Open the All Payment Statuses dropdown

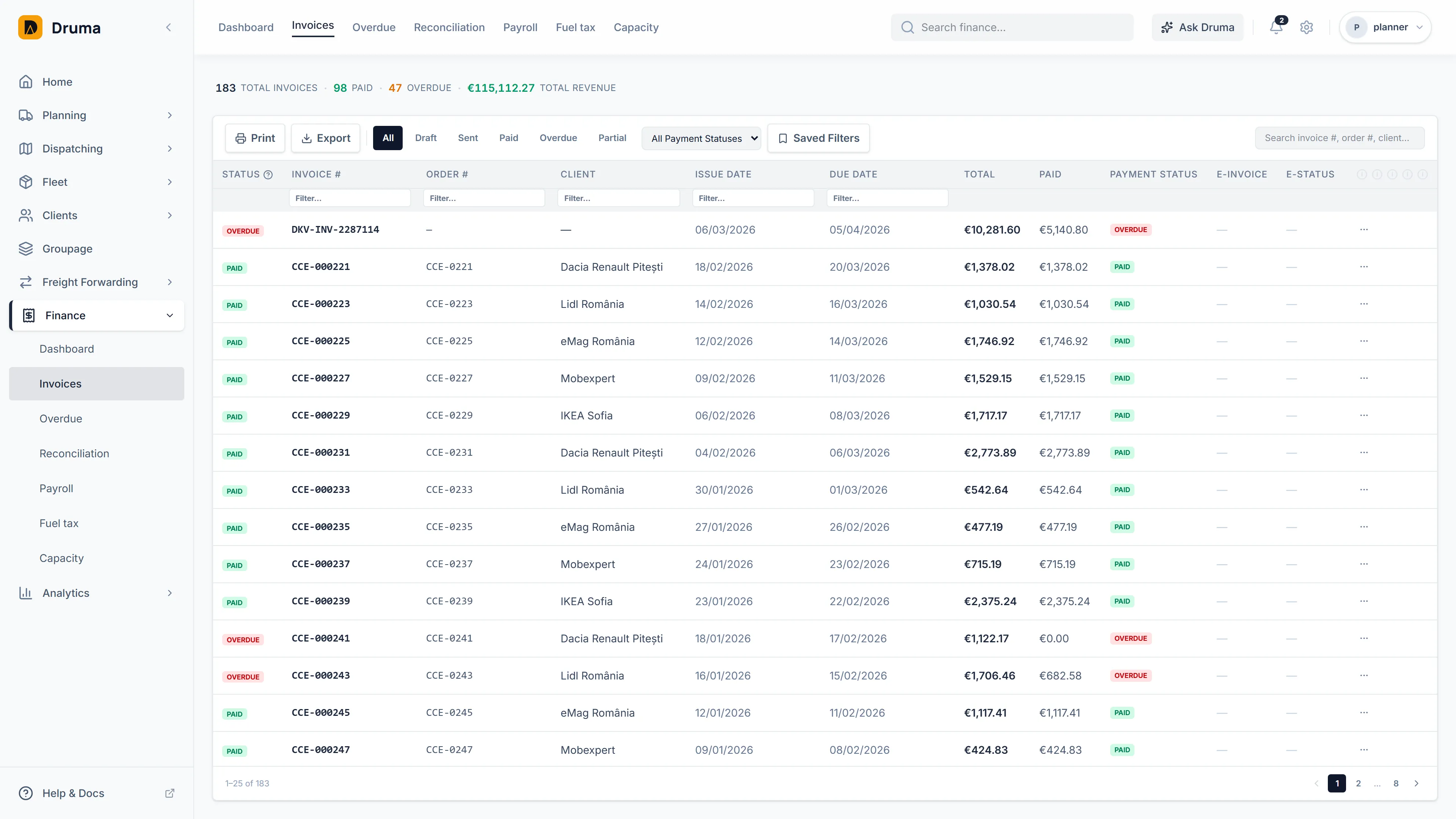[701, 138]
